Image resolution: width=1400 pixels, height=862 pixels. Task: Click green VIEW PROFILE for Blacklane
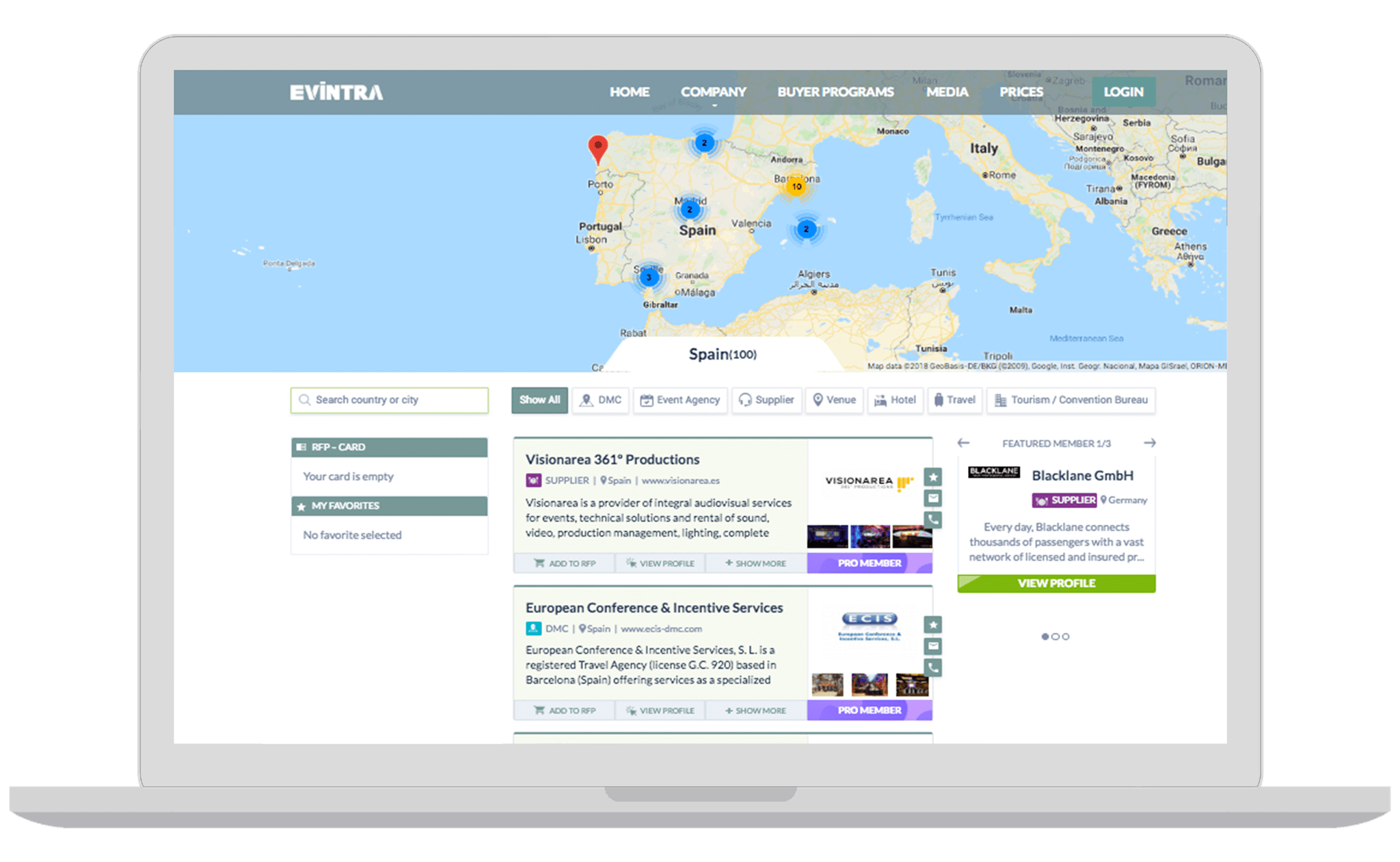(1056, 583)
